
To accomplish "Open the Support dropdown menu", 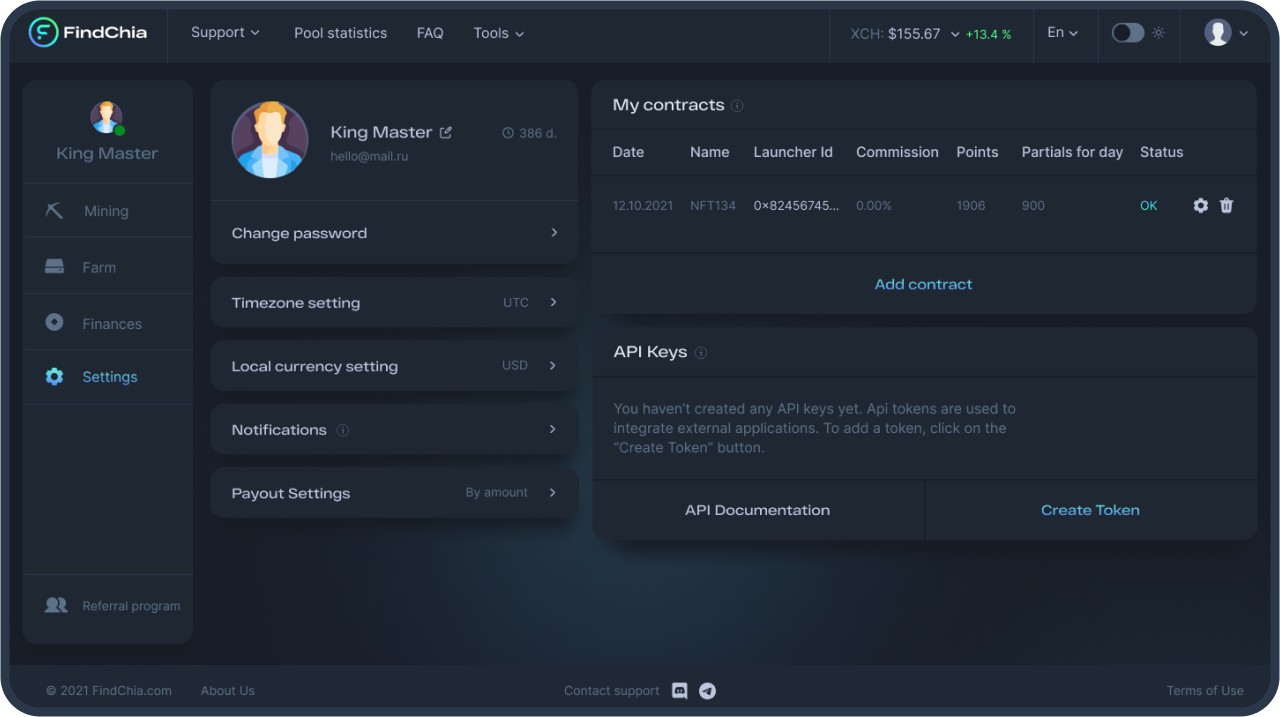I will [225, 33].
